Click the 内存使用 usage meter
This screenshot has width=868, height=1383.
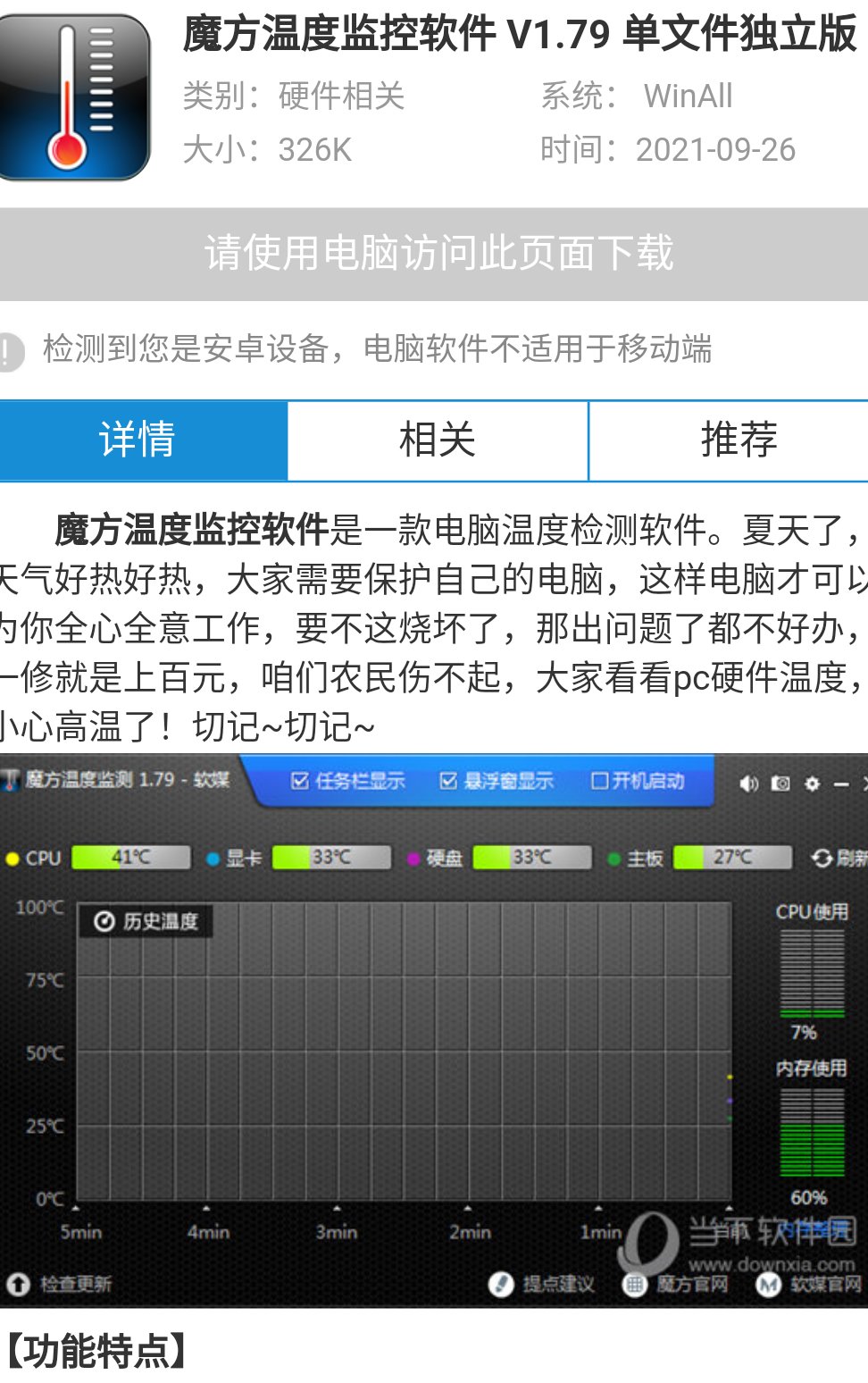pyautogui.click(x=812, y=1133)
